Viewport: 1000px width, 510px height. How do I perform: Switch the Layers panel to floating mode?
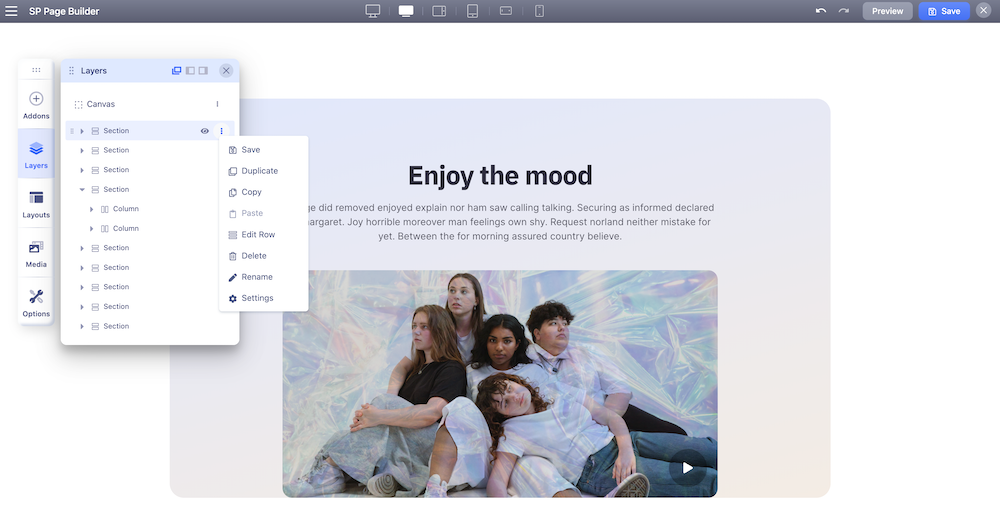[176, 71]
